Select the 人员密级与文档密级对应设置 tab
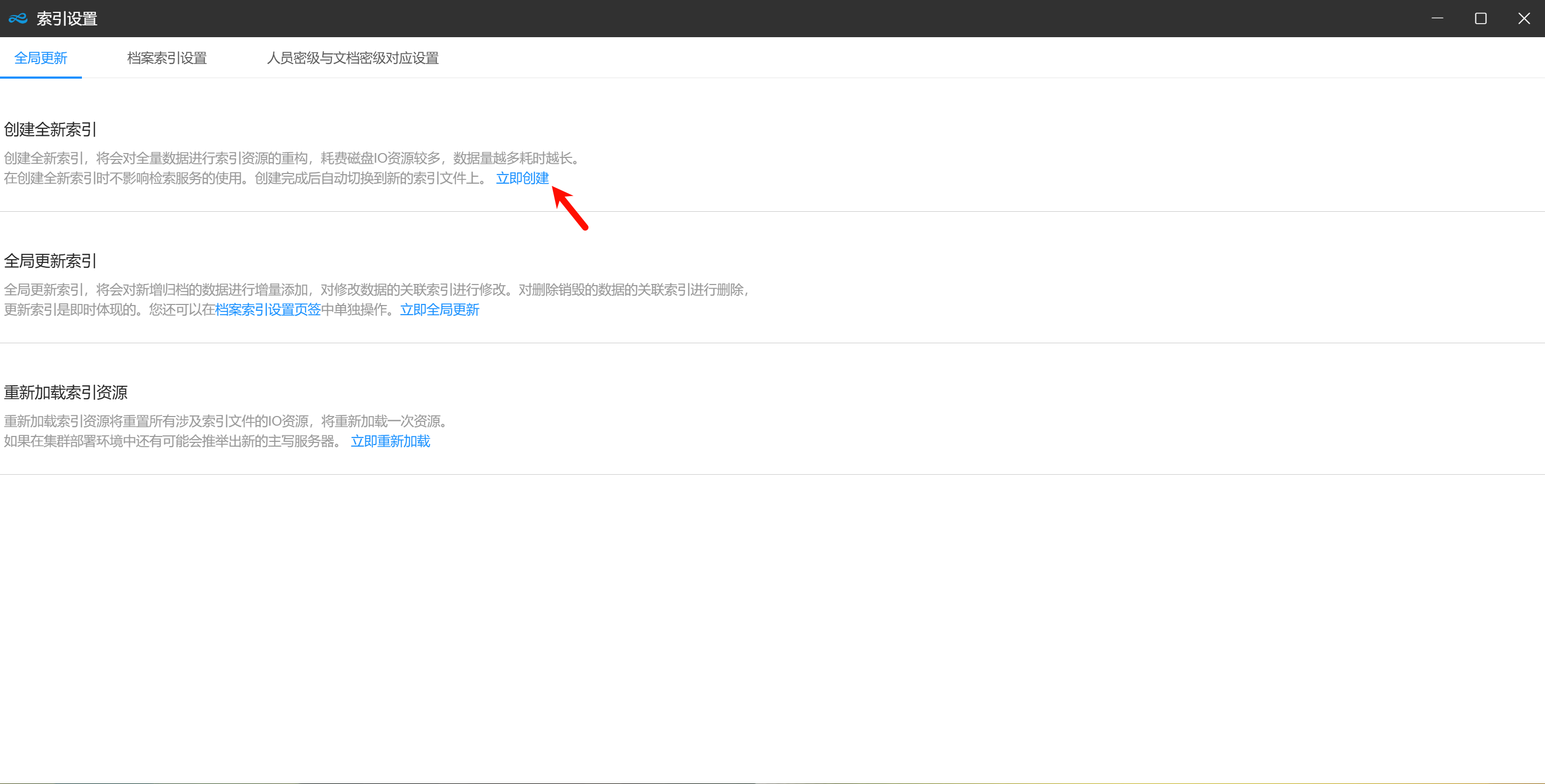Image resolution: width=1545 pixels, height=784 pixels. click(352, 58)
